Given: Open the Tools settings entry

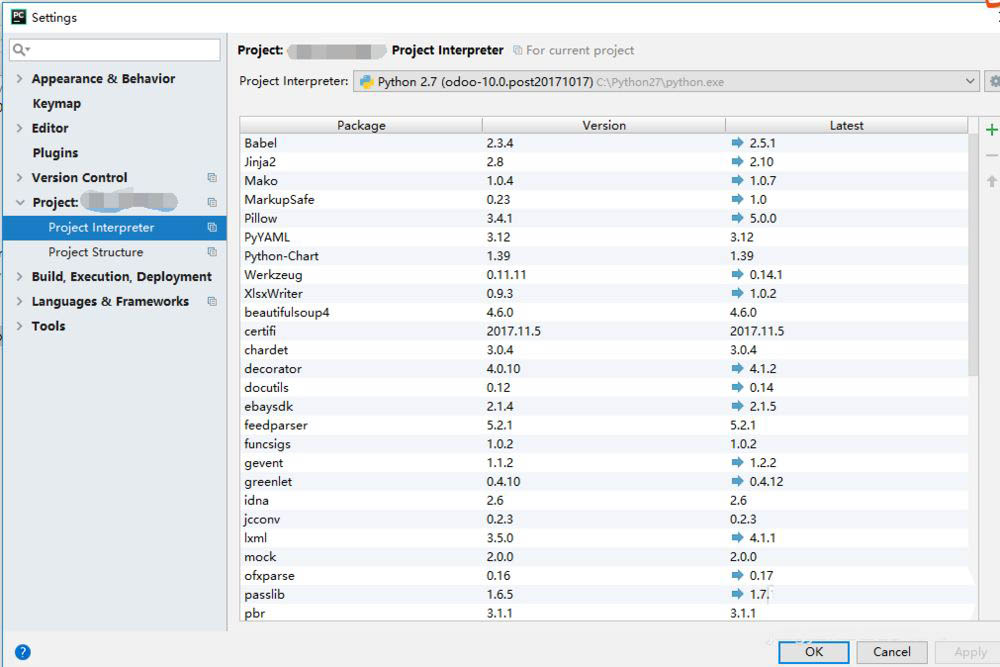Looking at the screenshot, I should coord(48,326).
